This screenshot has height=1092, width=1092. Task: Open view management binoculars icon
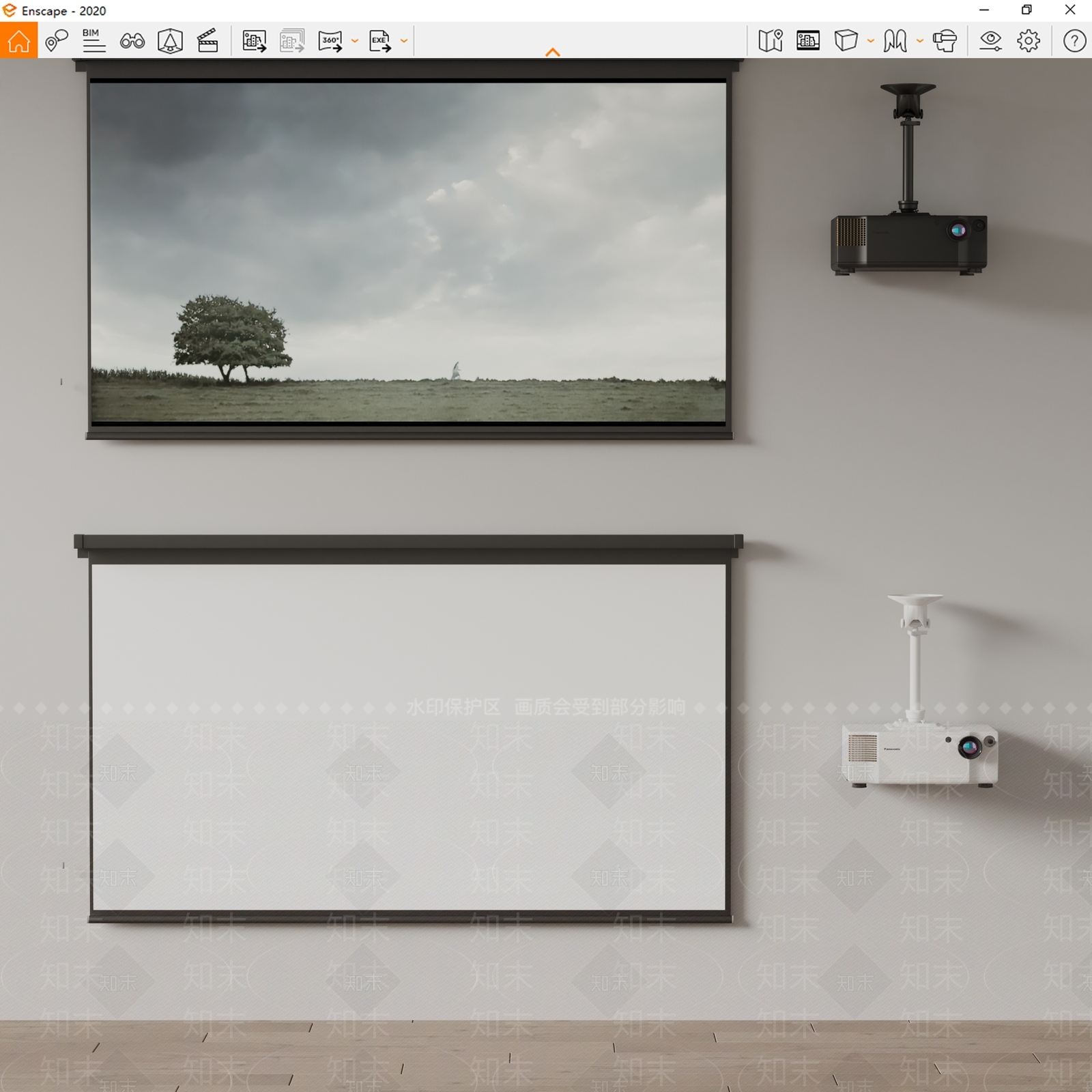132,41
